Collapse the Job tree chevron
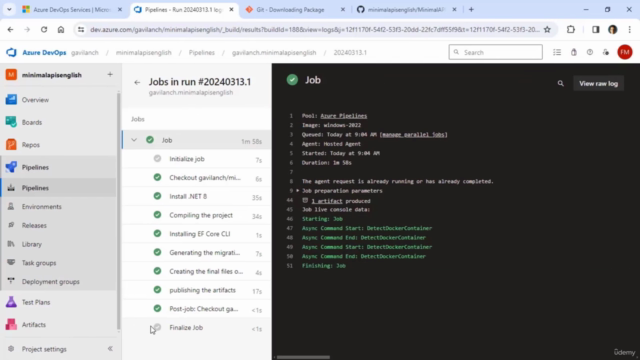Image resolution: width=640 pixels, height=360 pixels. point(134,140)
